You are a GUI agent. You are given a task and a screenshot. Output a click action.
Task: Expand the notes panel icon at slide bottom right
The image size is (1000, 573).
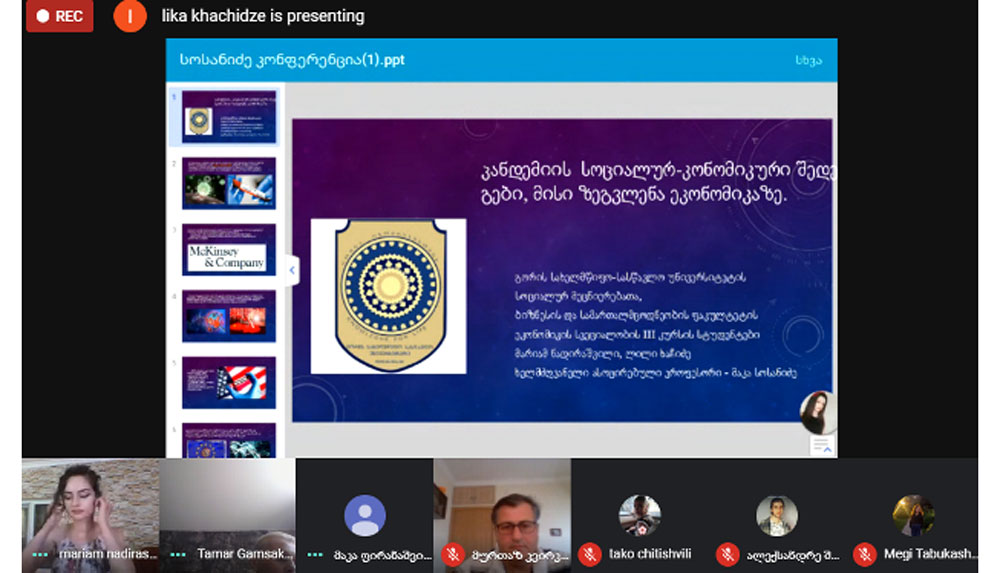(822, 446)
